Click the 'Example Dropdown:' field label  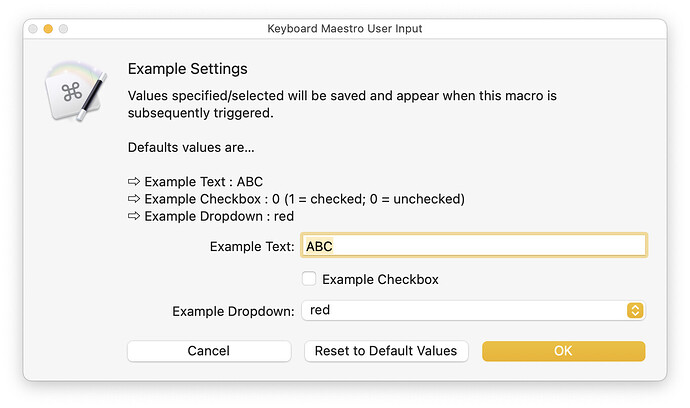(x=233, y=311)
